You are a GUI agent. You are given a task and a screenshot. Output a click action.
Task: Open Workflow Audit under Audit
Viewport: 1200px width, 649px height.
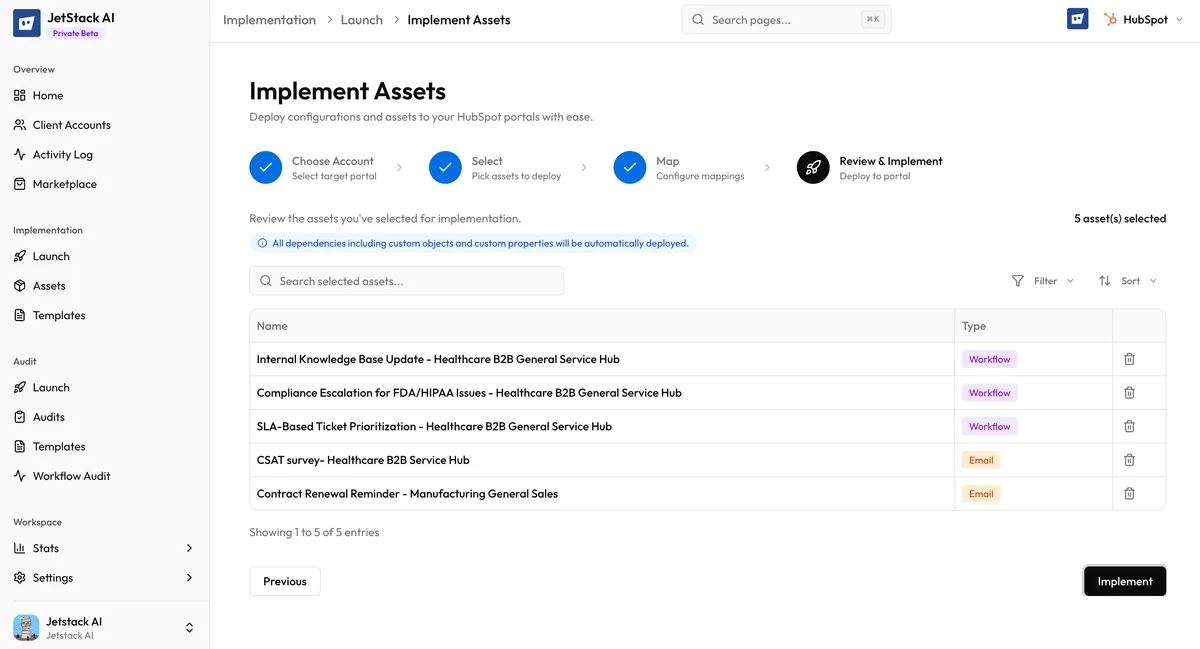coord(70,475)
